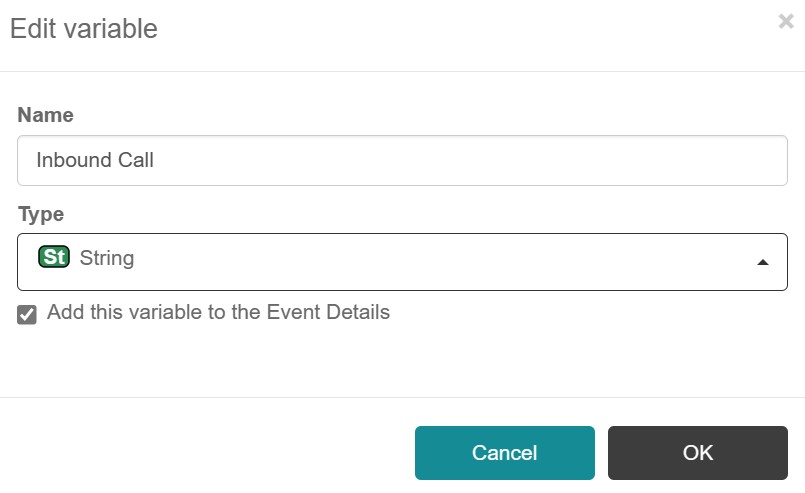805x493 pixels.
Task: Click the dark OK button
Action: point(697,453)
